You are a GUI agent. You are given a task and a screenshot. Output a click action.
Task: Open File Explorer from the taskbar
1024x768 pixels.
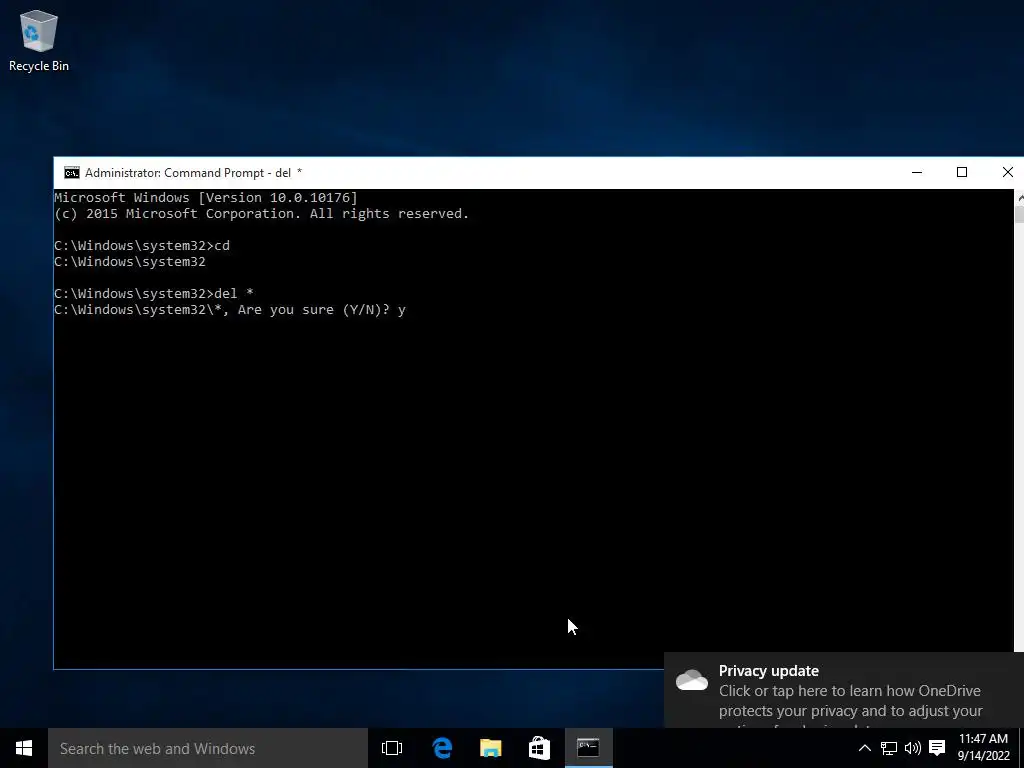pos(490,748)
